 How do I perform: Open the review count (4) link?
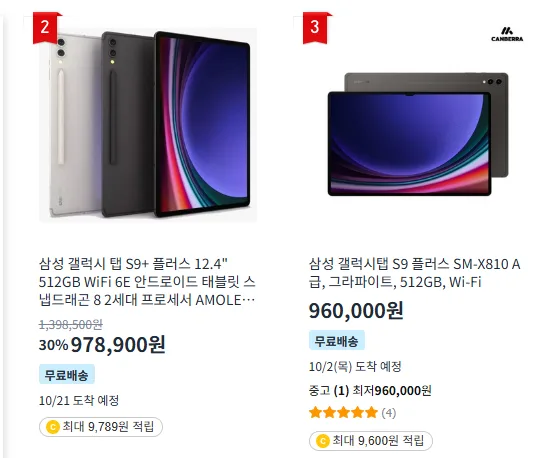389,413
